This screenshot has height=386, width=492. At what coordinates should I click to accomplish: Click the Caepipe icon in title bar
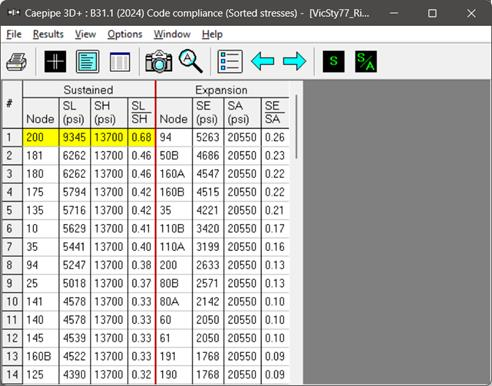[x=14, y=13]
